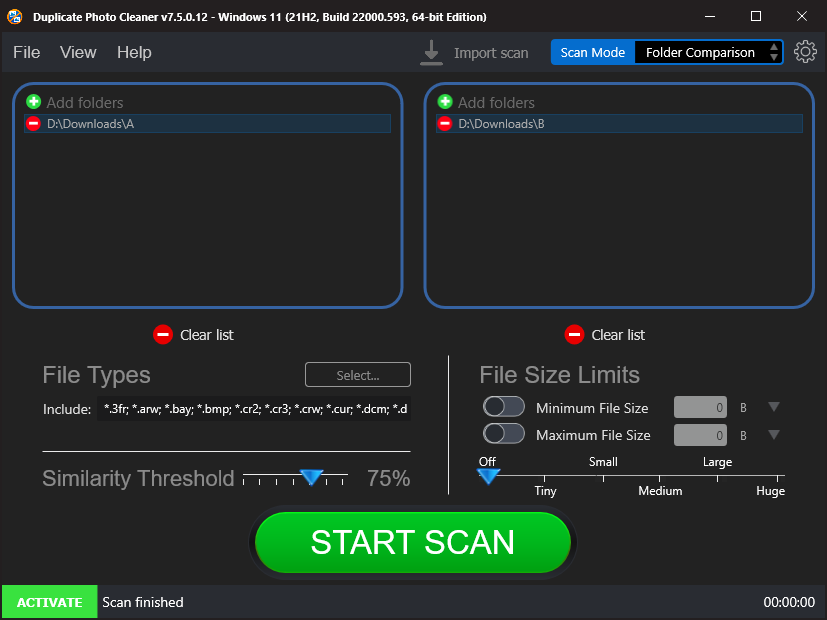Click the Similarity Threshold slider handle
827x620 pixels.
(x=311, y=477)
